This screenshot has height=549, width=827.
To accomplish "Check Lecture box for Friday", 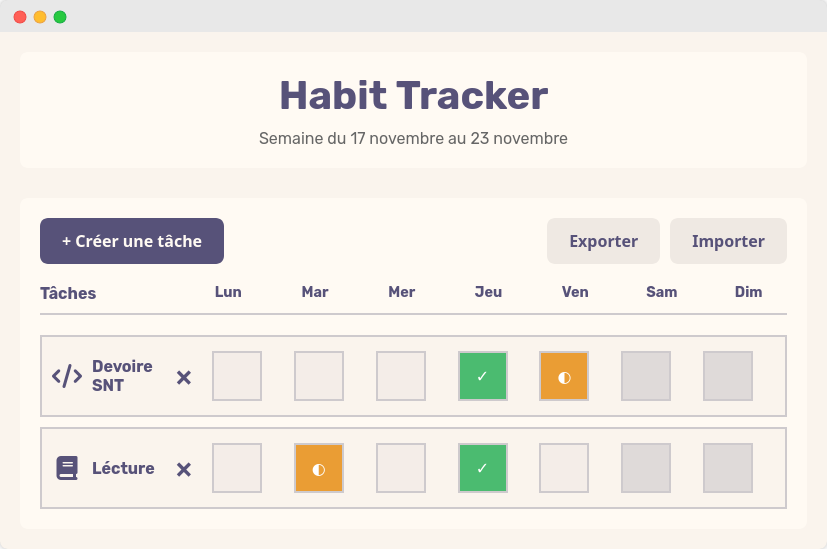I will coord(564,468).
